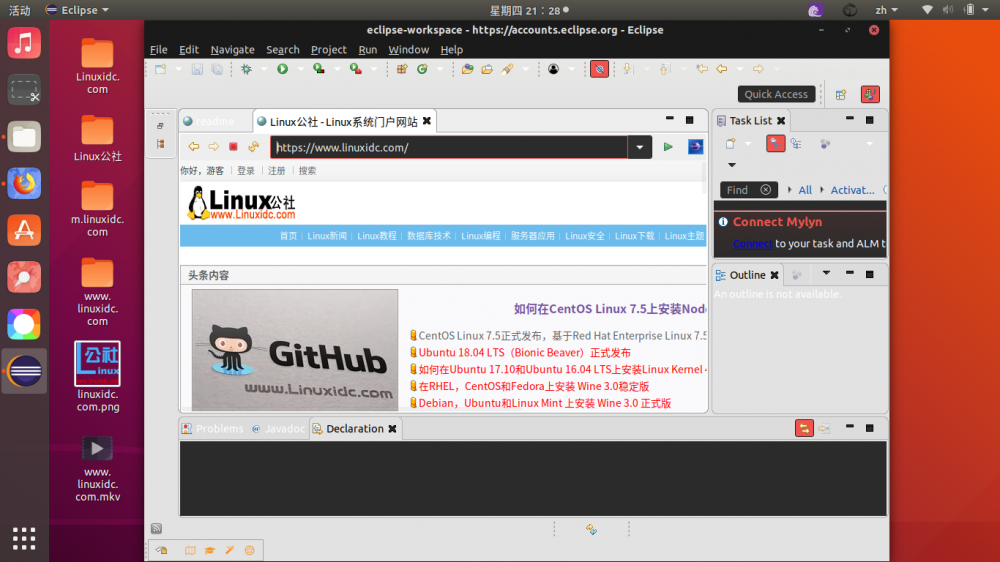Screen dimensions: 1000x562
Task: Launch Debug with the bug icon
Action: click(x=246, y=69)
